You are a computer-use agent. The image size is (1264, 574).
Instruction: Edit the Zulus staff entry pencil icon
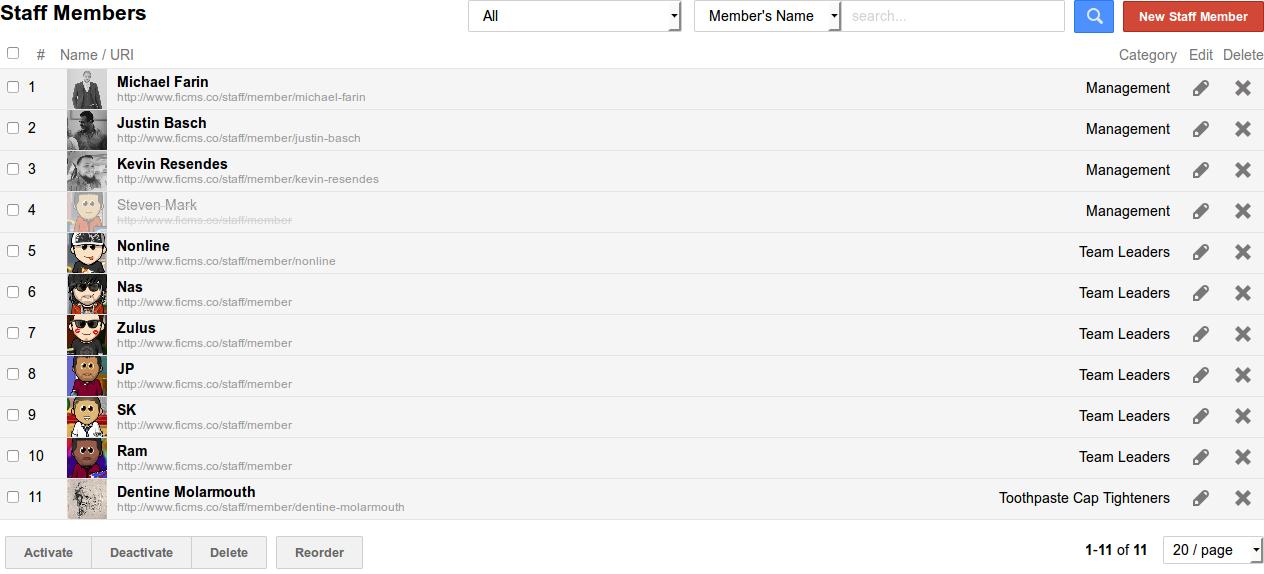coord(1201,334)
